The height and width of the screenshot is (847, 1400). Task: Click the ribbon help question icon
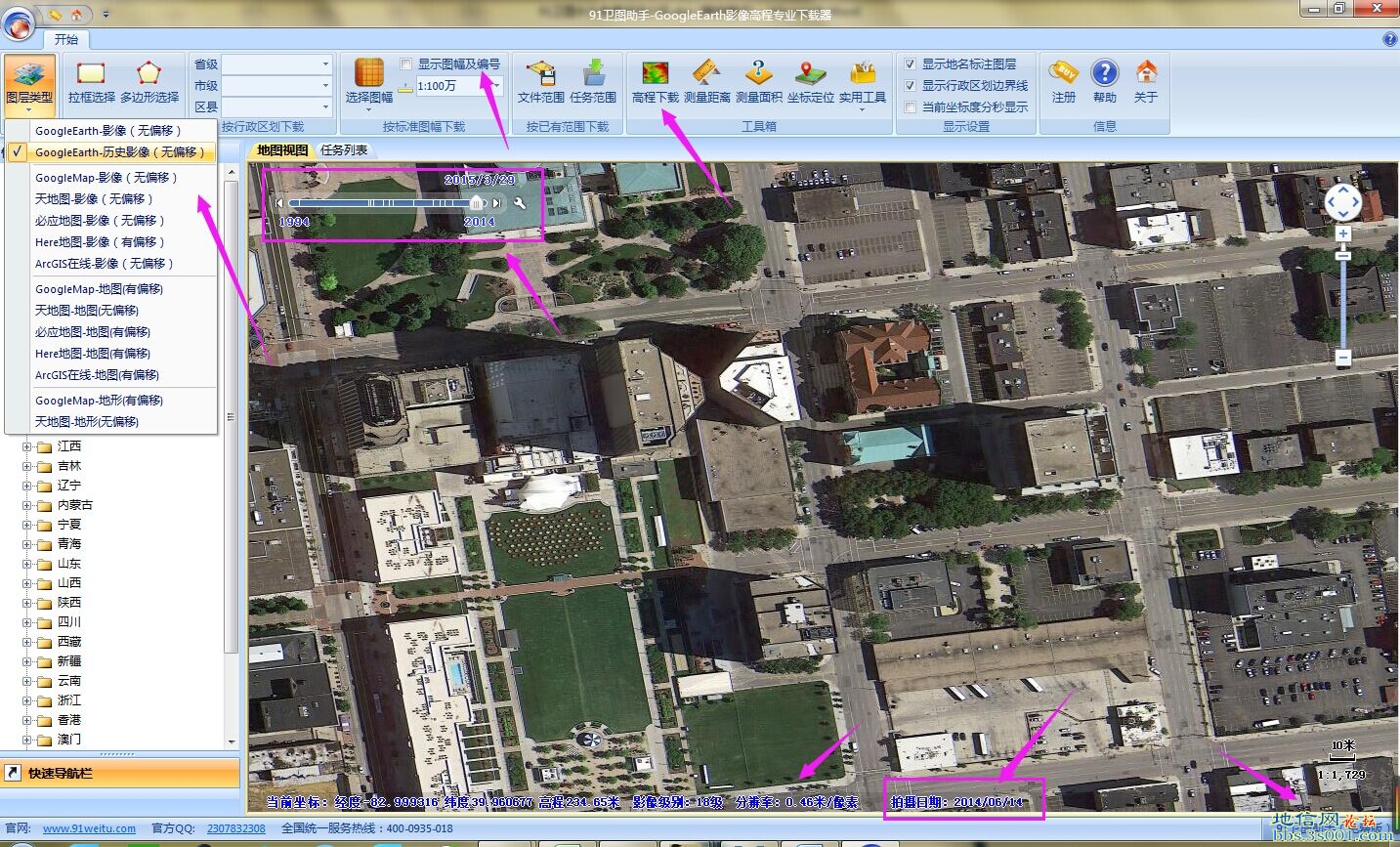tap(1389, 39)
